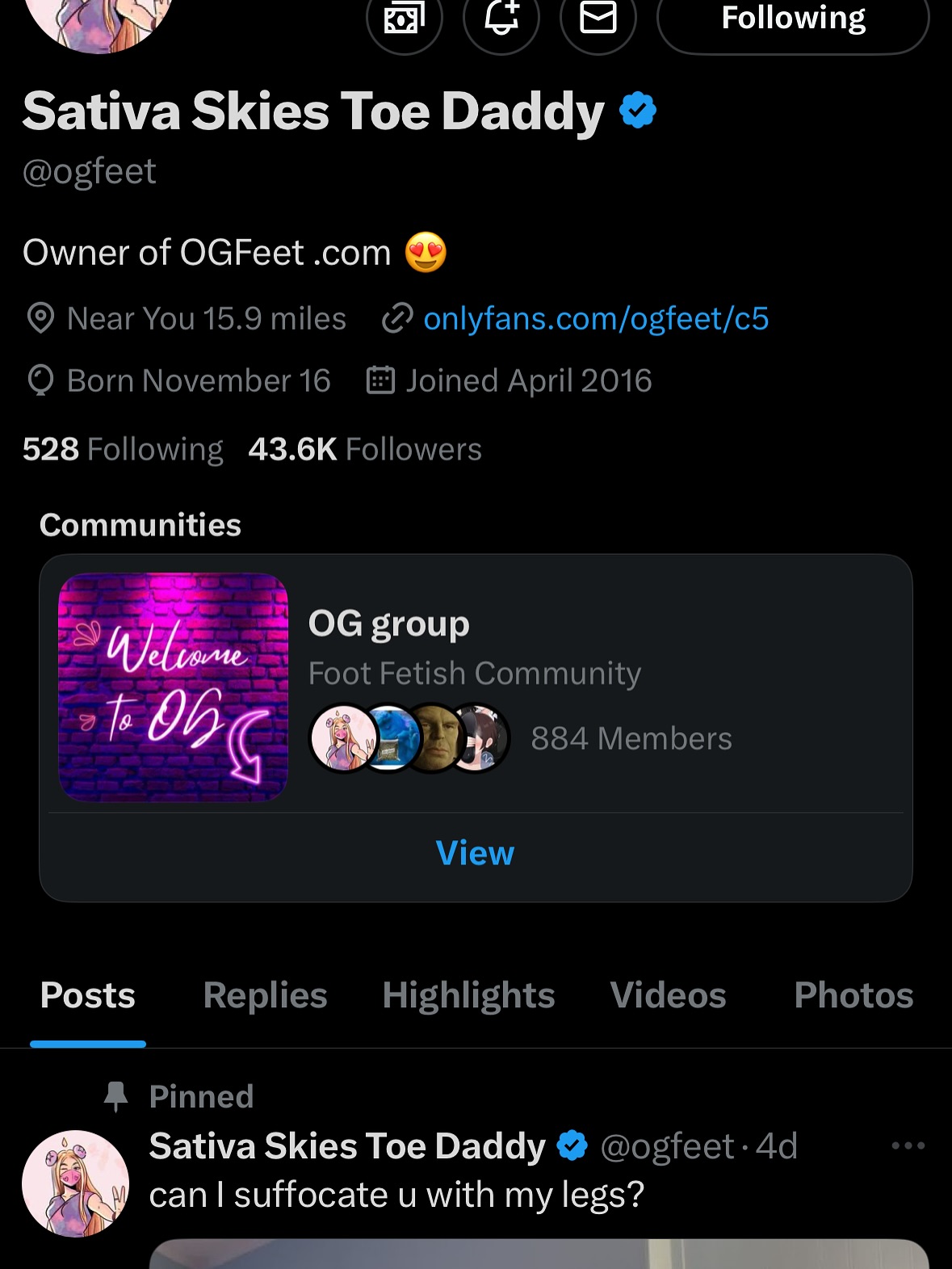Tap the avatar on the pinned post

click(75, 1183)
